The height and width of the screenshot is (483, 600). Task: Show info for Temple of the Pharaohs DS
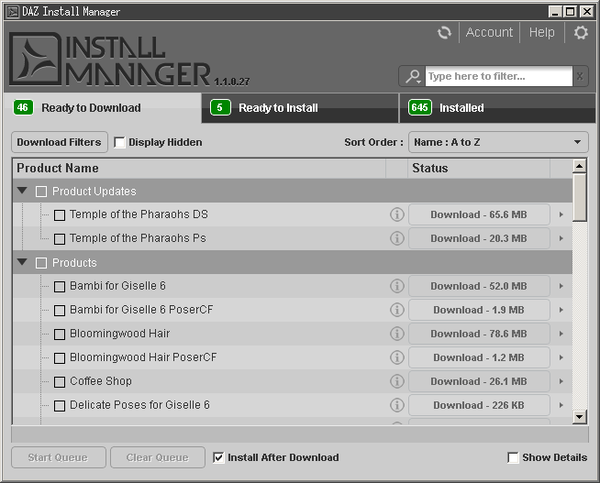(x=397, y=214)
